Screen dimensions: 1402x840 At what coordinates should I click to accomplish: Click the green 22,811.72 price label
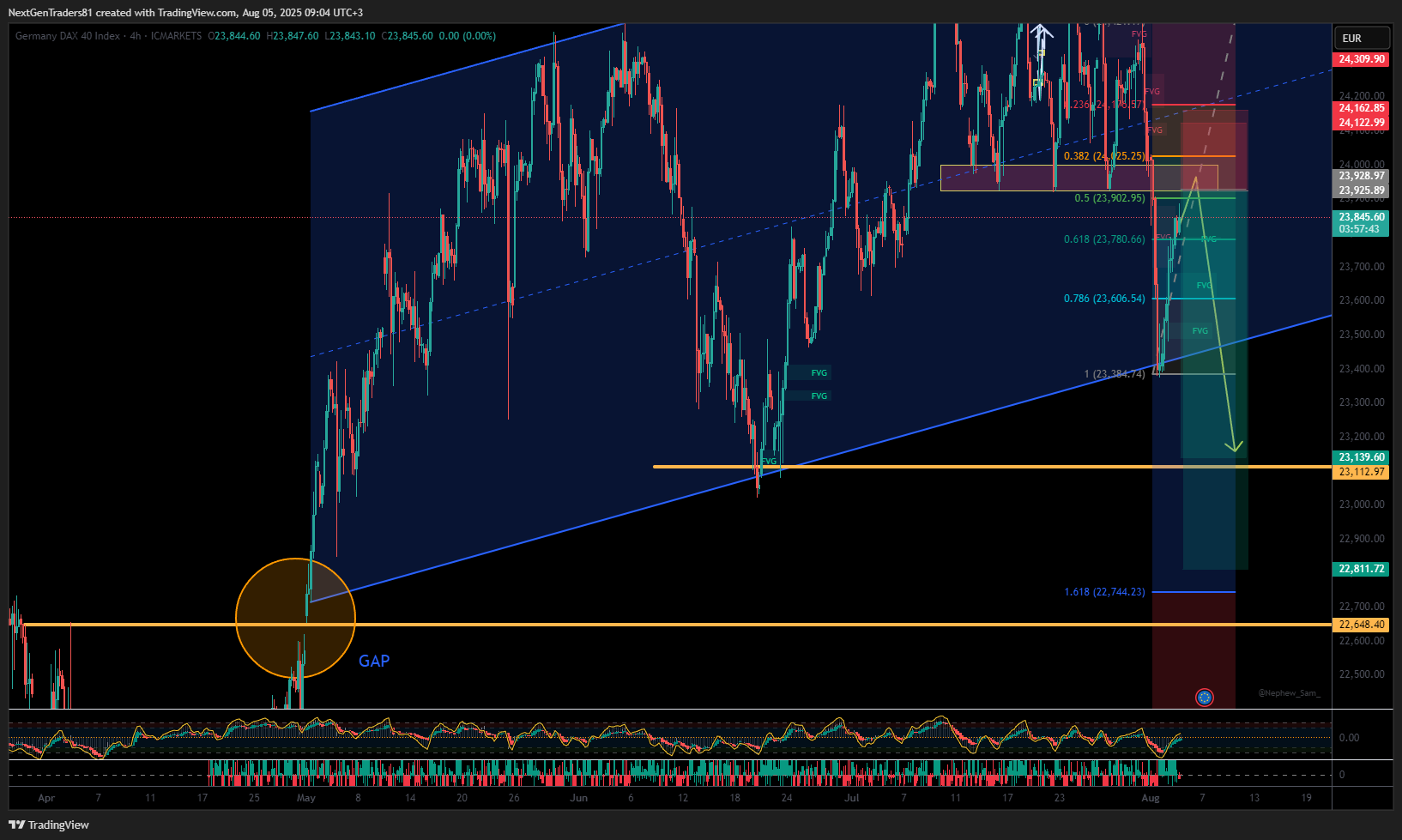1362,569
